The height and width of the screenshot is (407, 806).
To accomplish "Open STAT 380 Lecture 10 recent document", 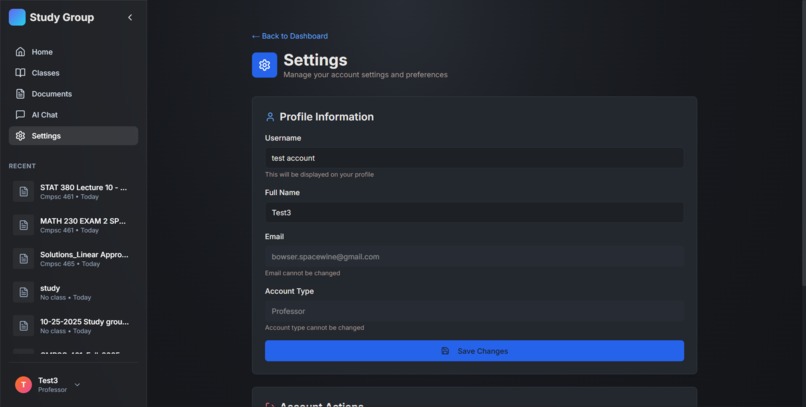I will pos(74,192).
